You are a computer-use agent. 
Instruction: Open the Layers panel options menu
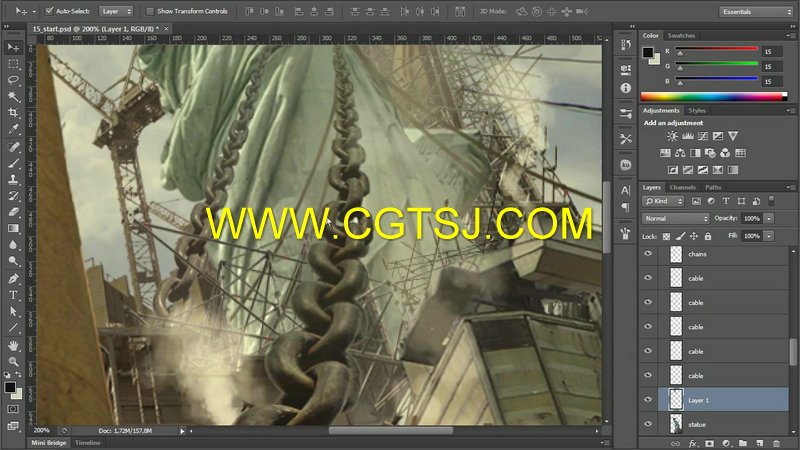click(791, 187)
